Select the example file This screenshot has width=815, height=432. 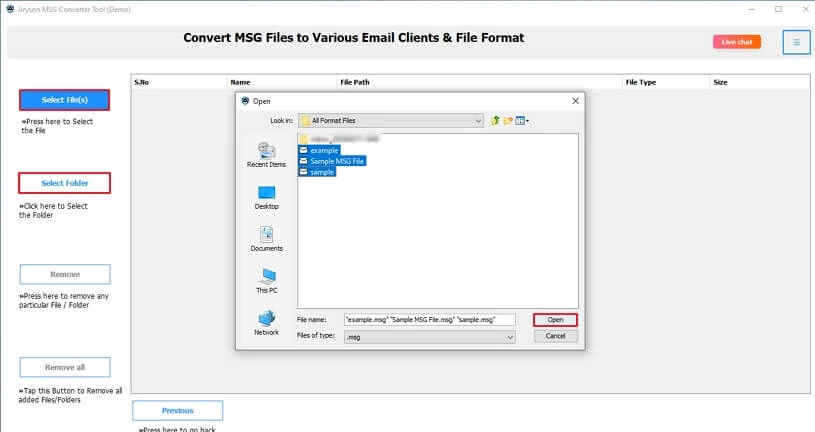click(319, 150)
